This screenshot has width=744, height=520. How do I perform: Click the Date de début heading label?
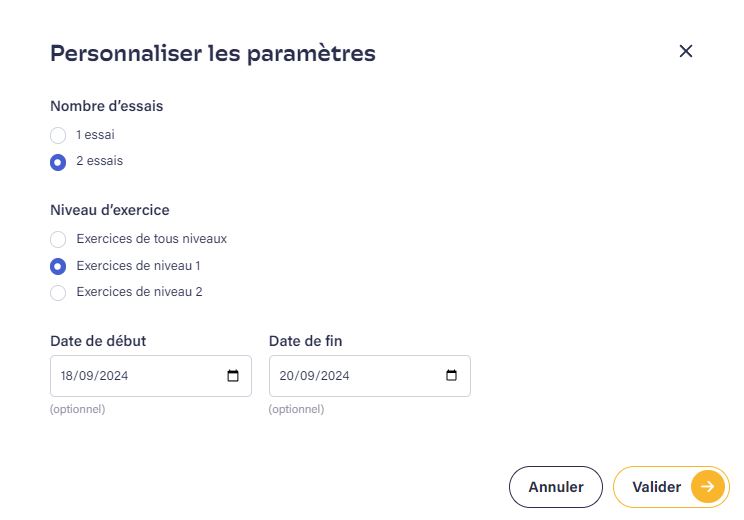[98, 341]
